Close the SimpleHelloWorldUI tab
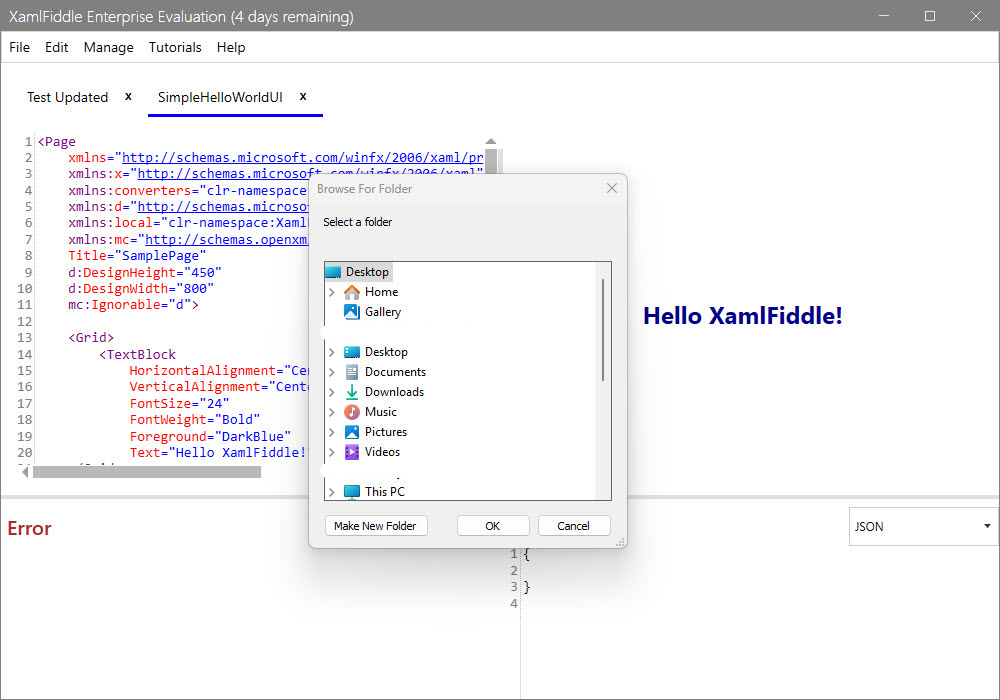This screenshot has width=1000, height=700. coord(303,97)
